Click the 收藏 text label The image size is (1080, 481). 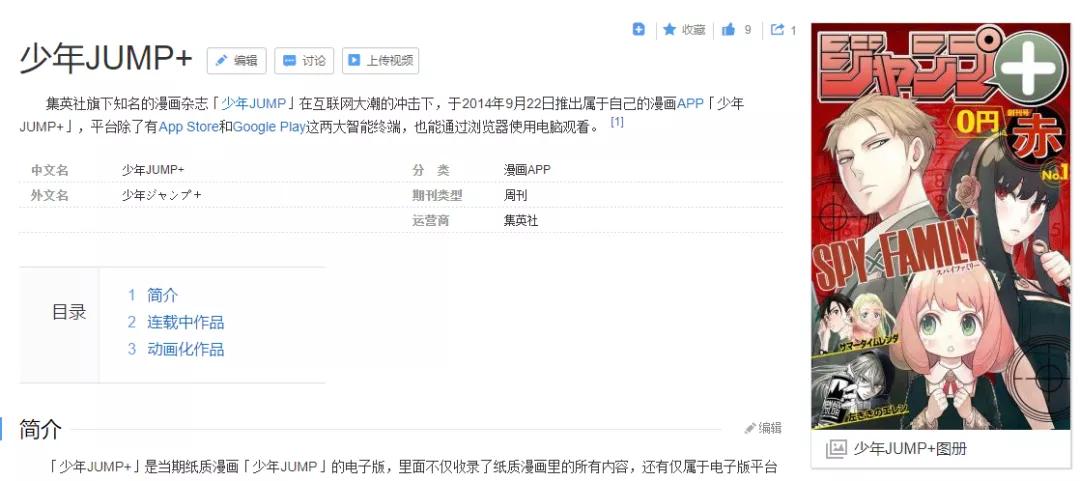694,30
